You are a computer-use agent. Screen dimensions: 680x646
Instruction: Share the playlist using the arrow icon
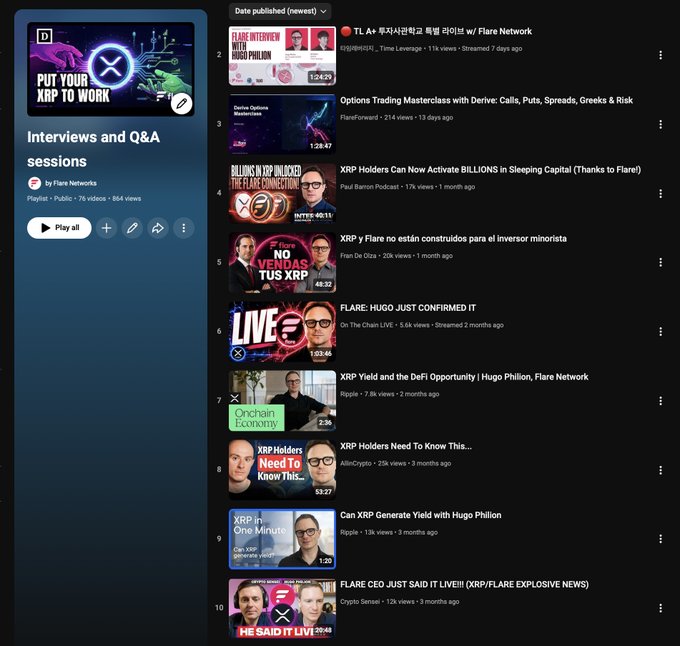click(x=158, y=228)
